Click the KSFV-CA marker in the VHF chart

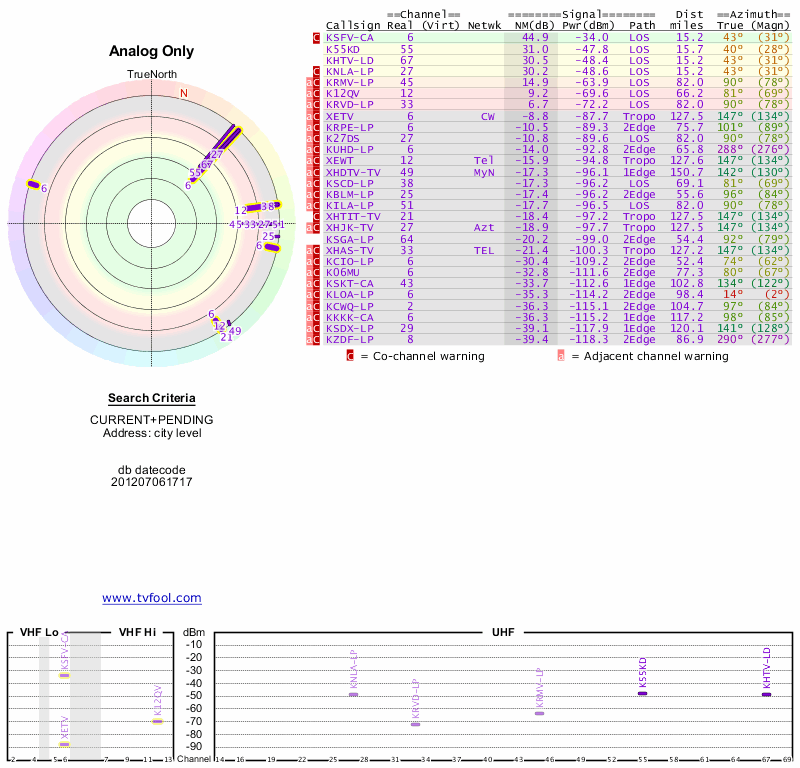pyautogui.click(x=64, y=676)
